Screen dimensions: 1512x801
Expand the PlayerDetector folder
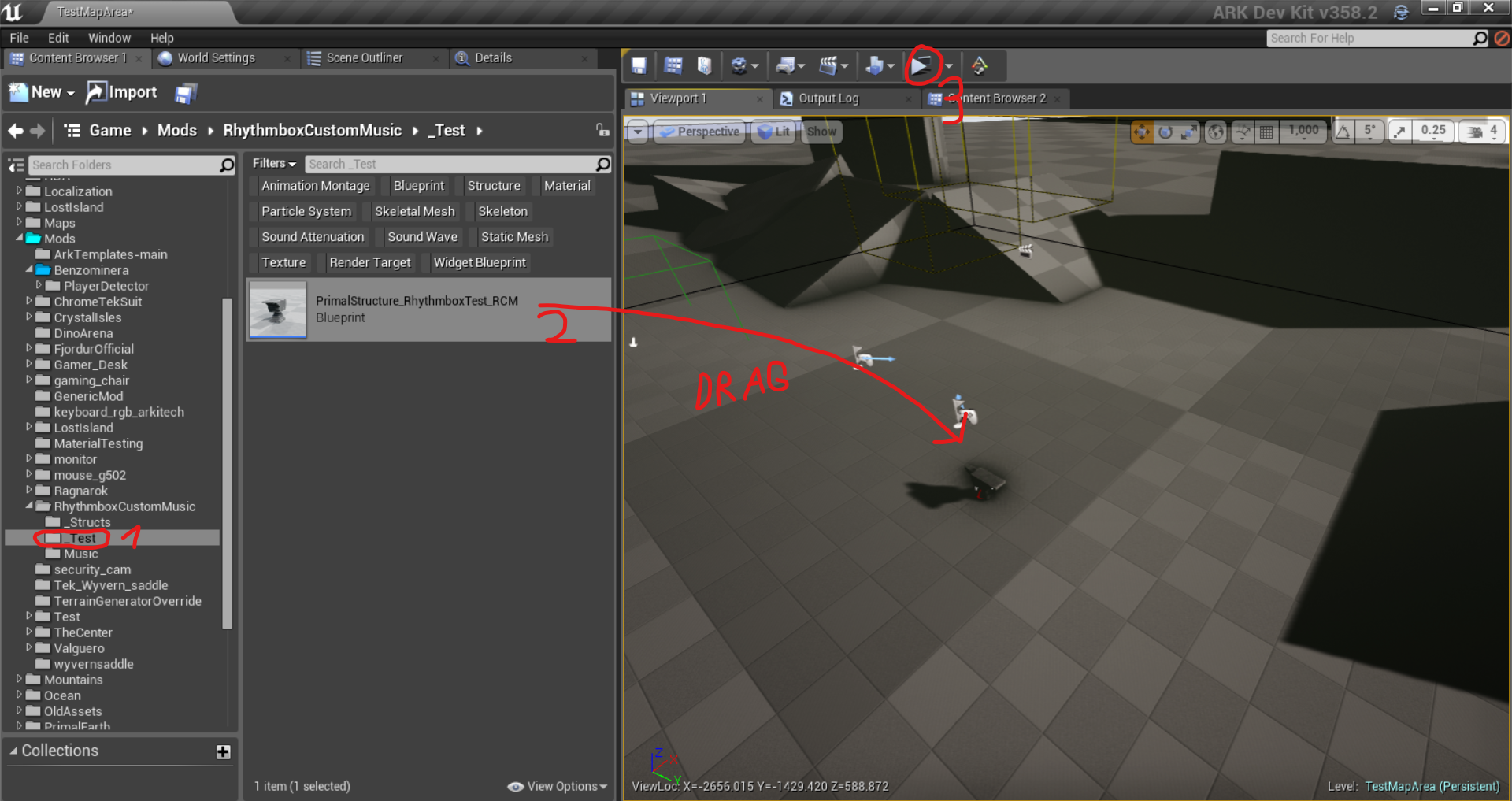(x=39, y=285)
